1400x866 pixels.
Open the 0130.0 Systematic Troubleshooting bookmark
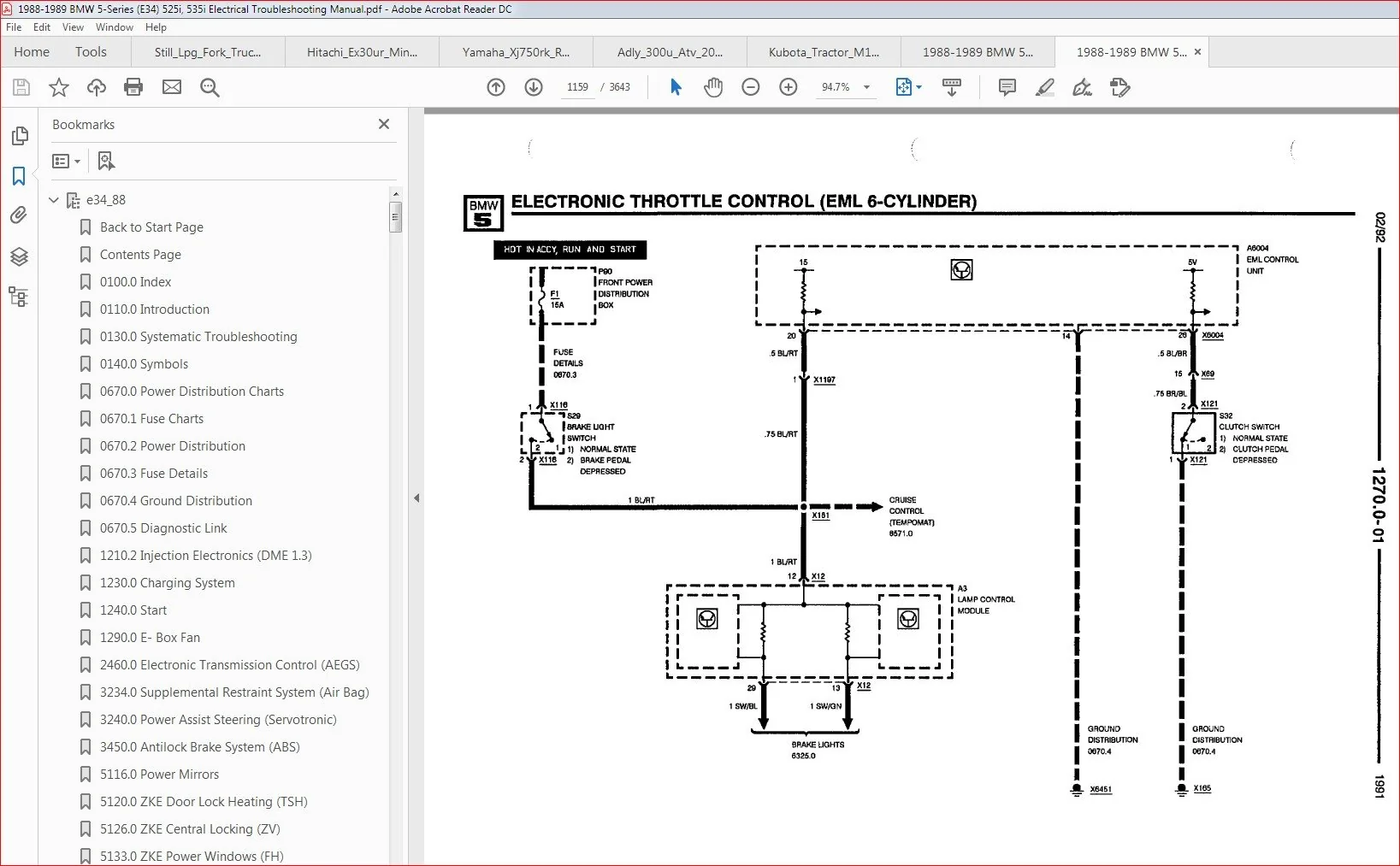coord(198,337)
